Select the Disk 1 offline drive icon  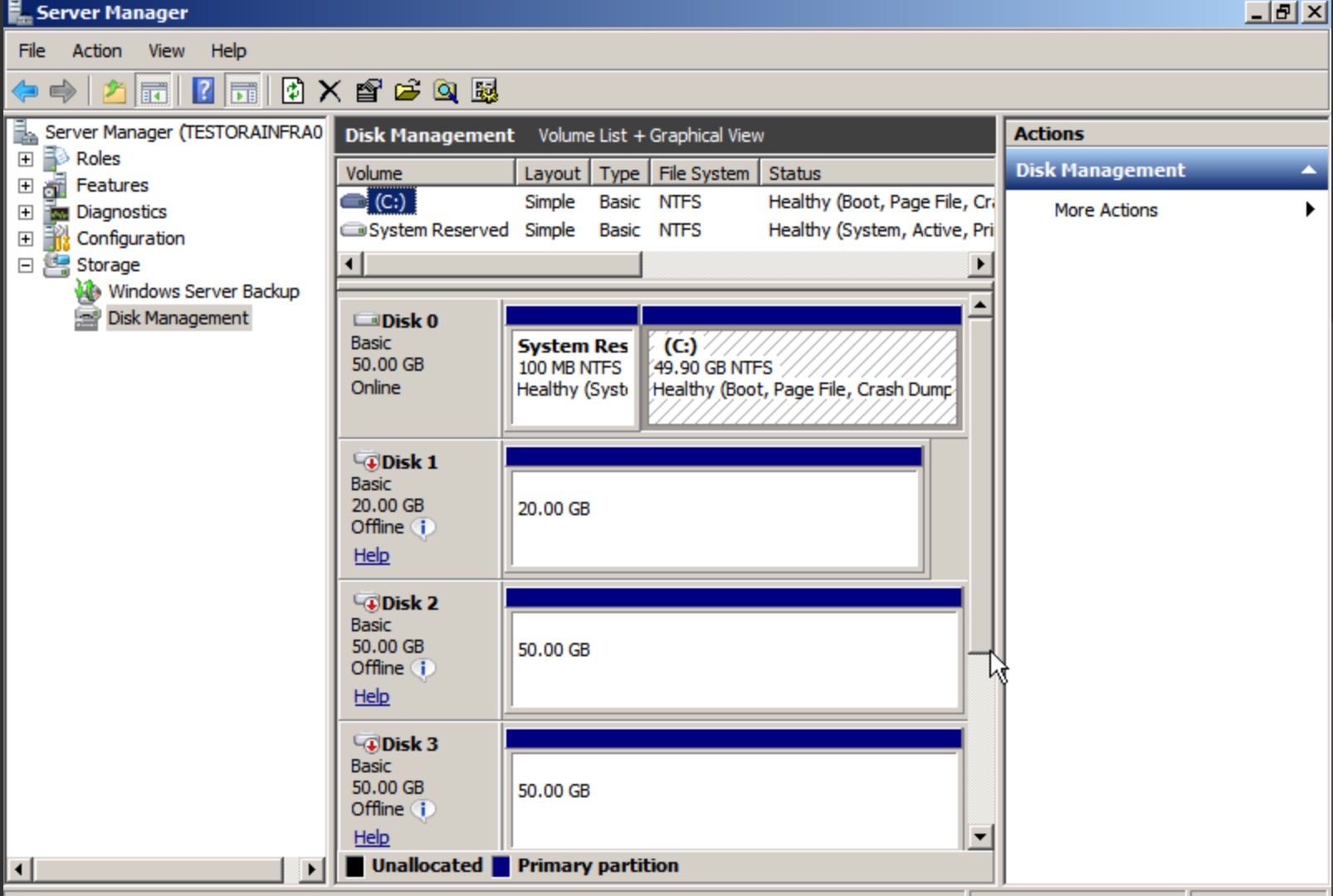[x=366, y=461]
